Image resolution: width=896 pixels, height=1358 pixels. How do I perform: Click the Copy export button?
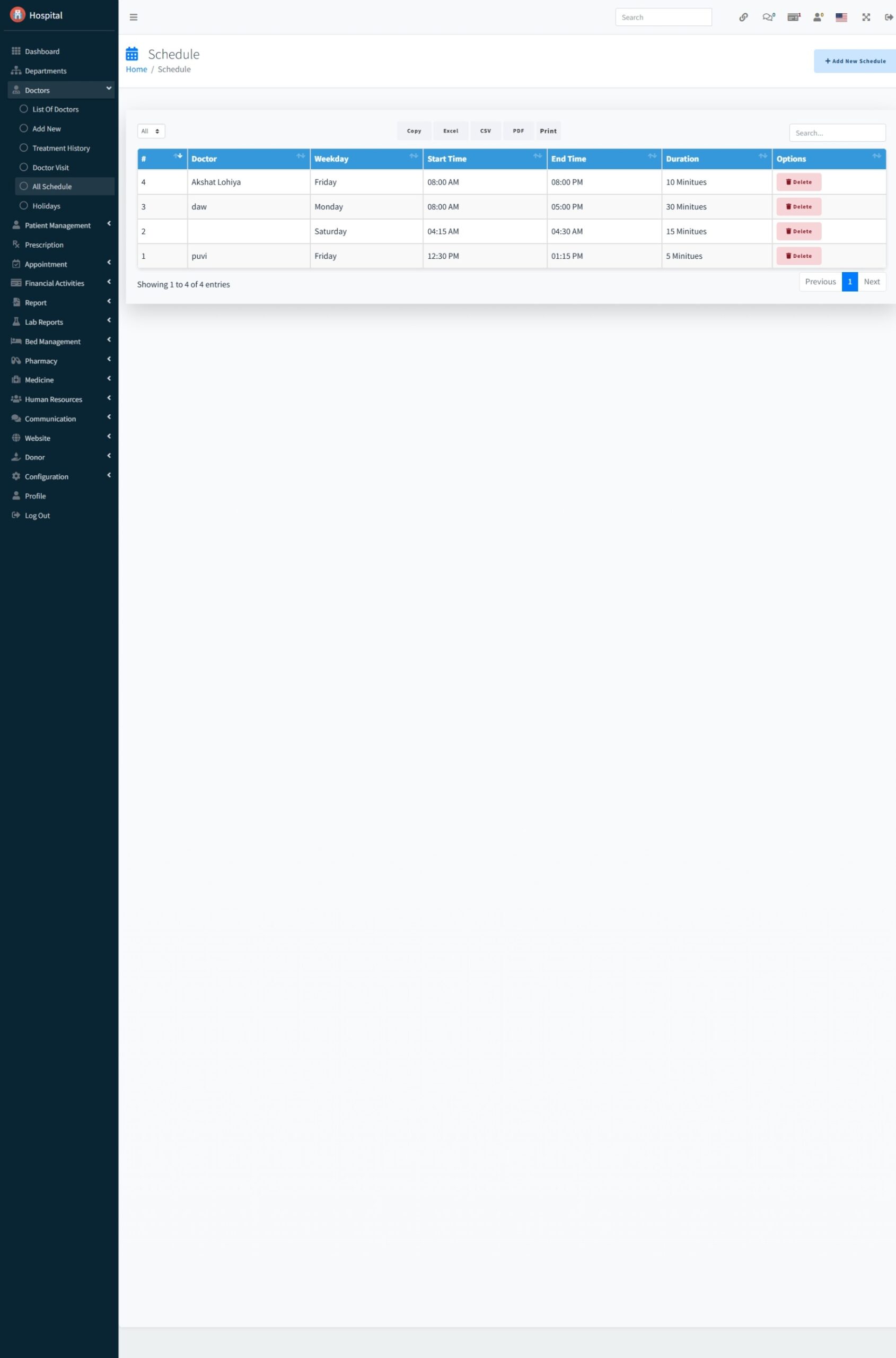(x=414, y=131)
